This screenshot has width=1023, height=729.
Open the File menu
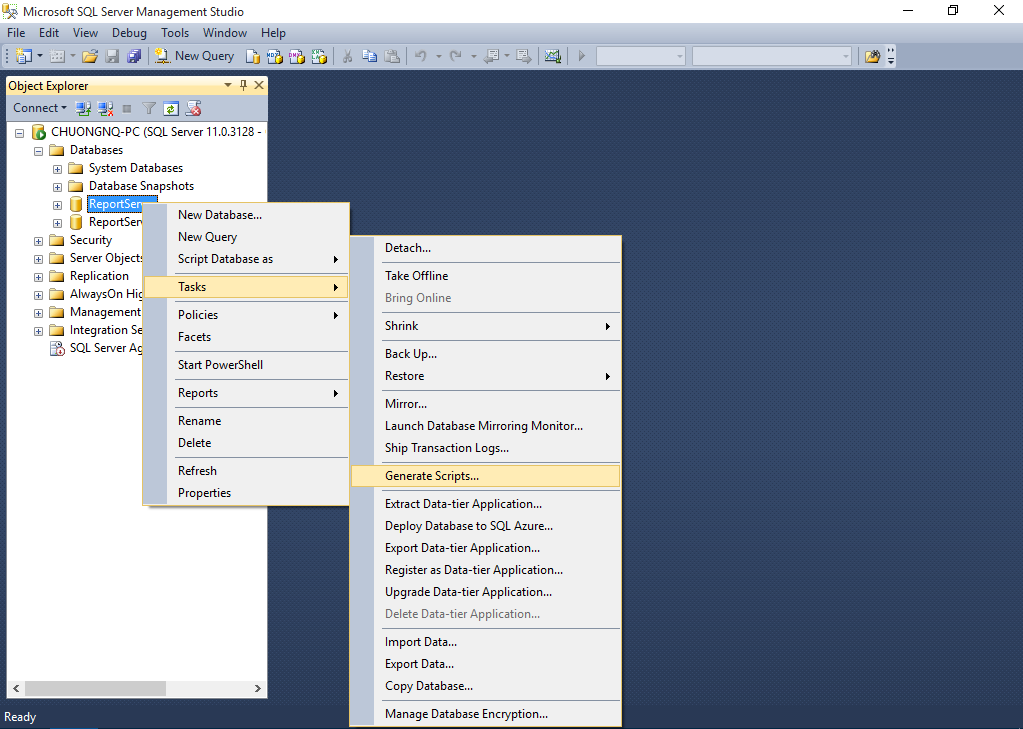pos(16,33)
